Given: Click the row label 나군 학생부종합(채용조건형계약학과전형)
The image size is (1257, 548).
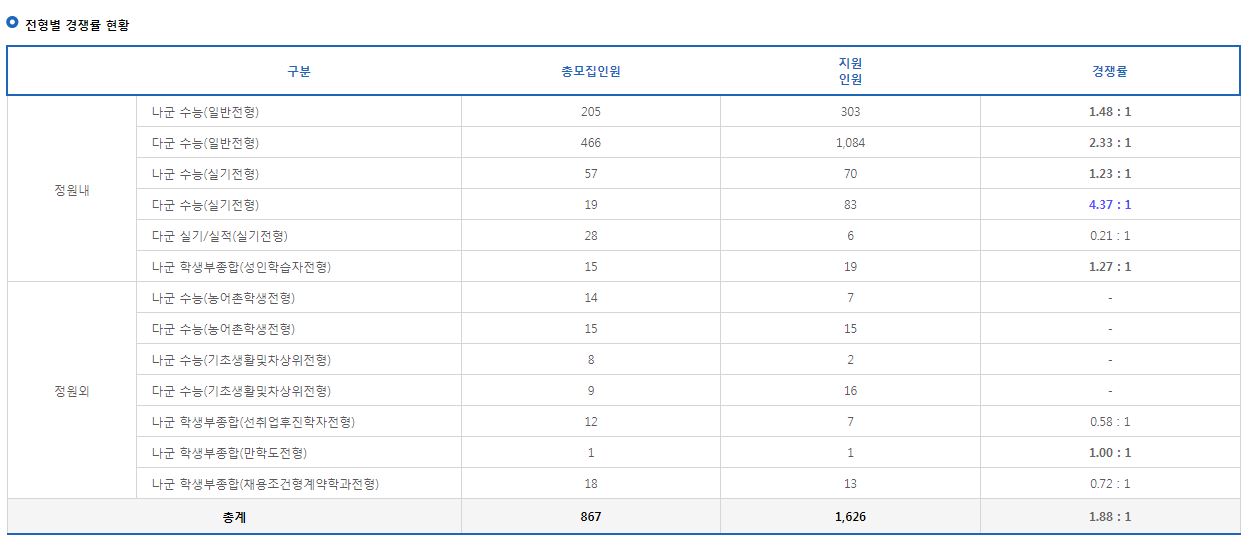Looking at the screenshot, I should click(265, 484).
